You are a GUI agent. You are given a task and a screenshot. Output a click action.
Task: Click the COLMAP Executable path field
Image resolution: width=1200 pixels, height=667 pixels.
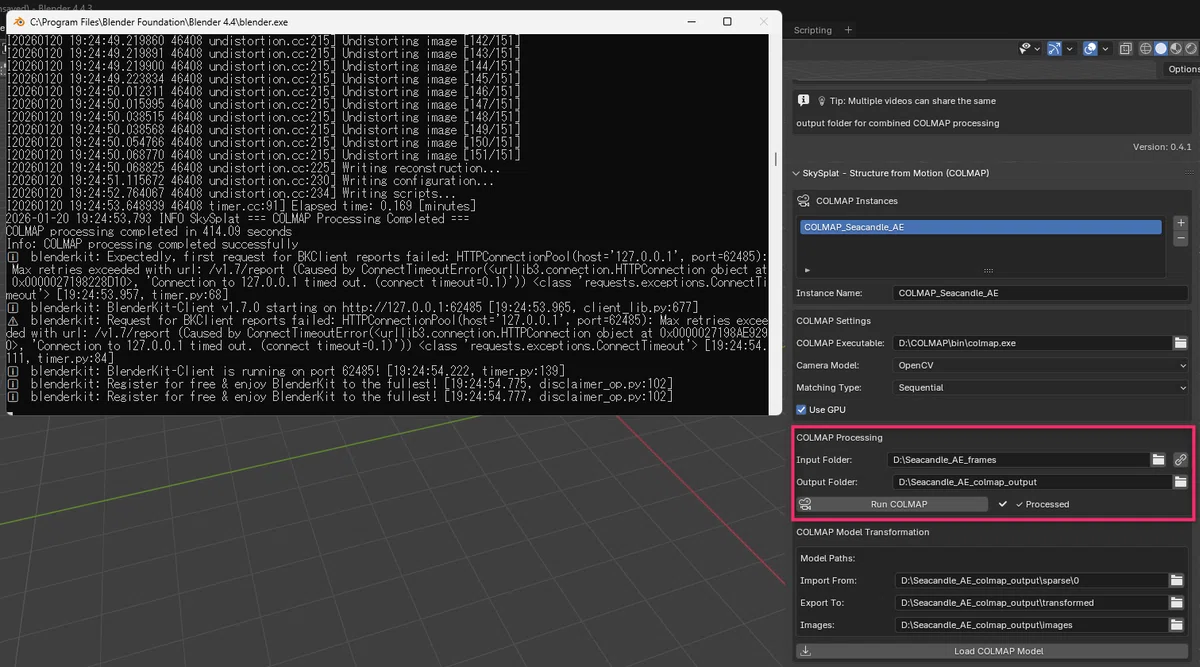[x=1031, y=343]
